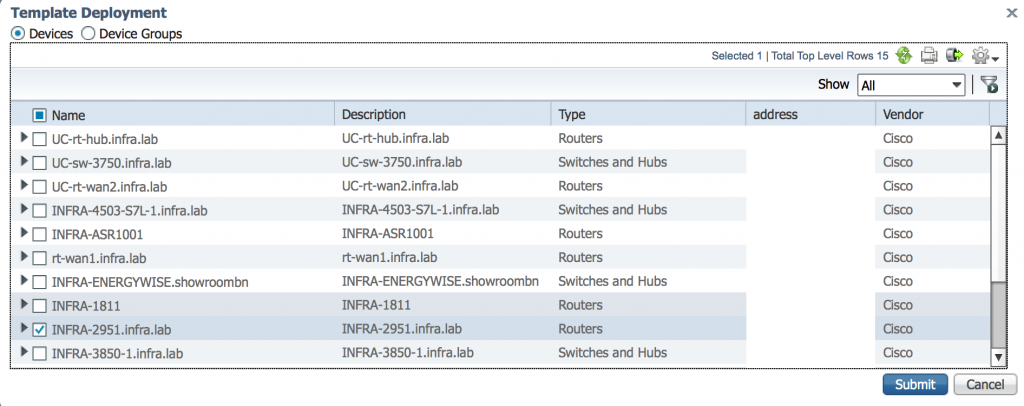
Task: Expand the INFRA-ASR1001 row
Action: (x=25, y=233)
